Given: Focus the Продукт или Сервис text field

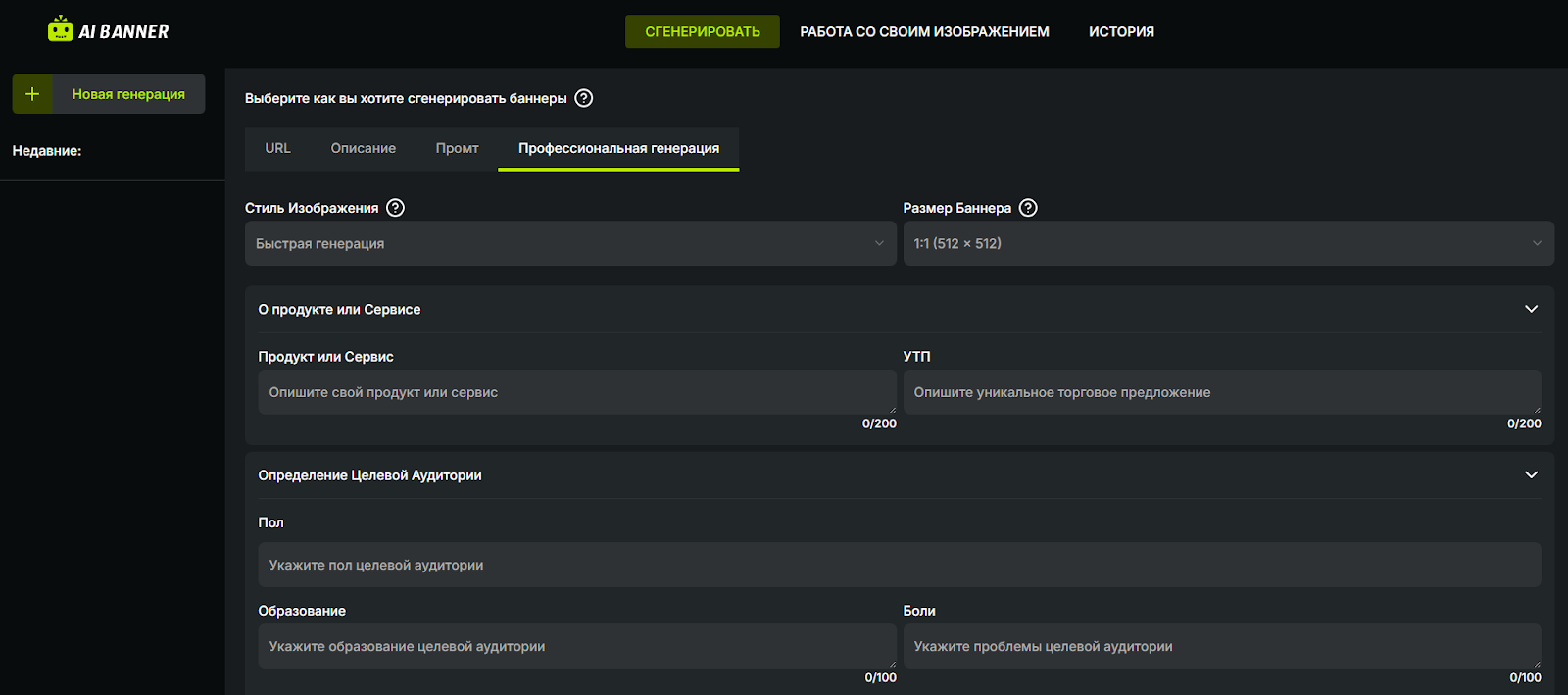Looking at the screenshot, I should [576, 392].
